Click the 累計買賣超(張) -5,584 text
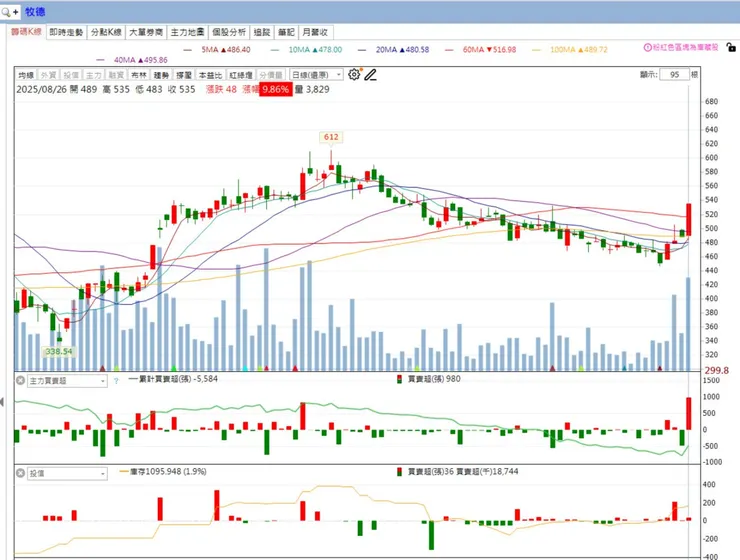 click(177, 379)
